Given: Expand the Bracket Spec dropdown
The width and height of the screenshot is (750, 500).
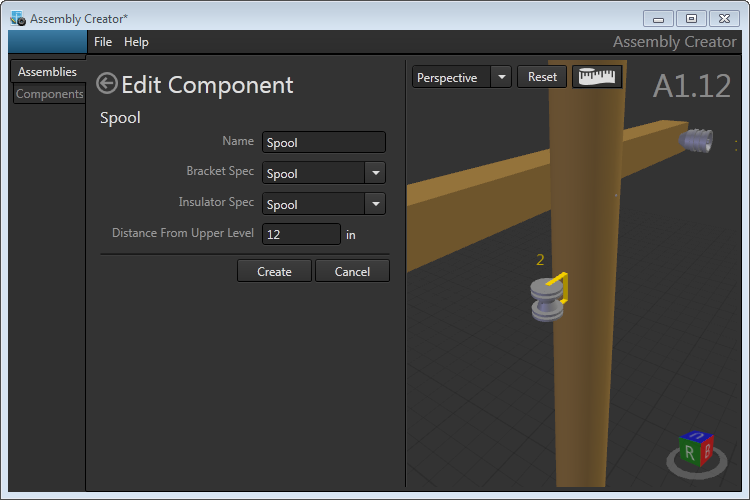Looking at the screenshot, I should (375, 173).
